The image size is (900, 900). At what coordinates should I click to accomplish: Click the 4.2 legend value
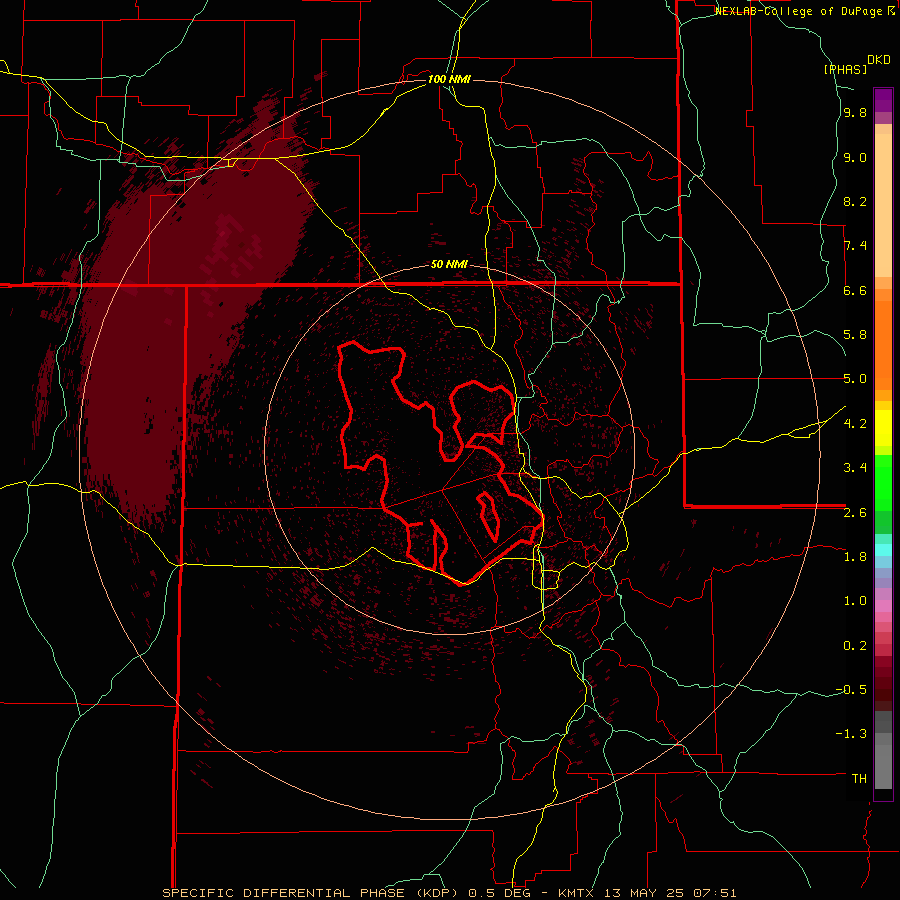[x=855, y=424]
